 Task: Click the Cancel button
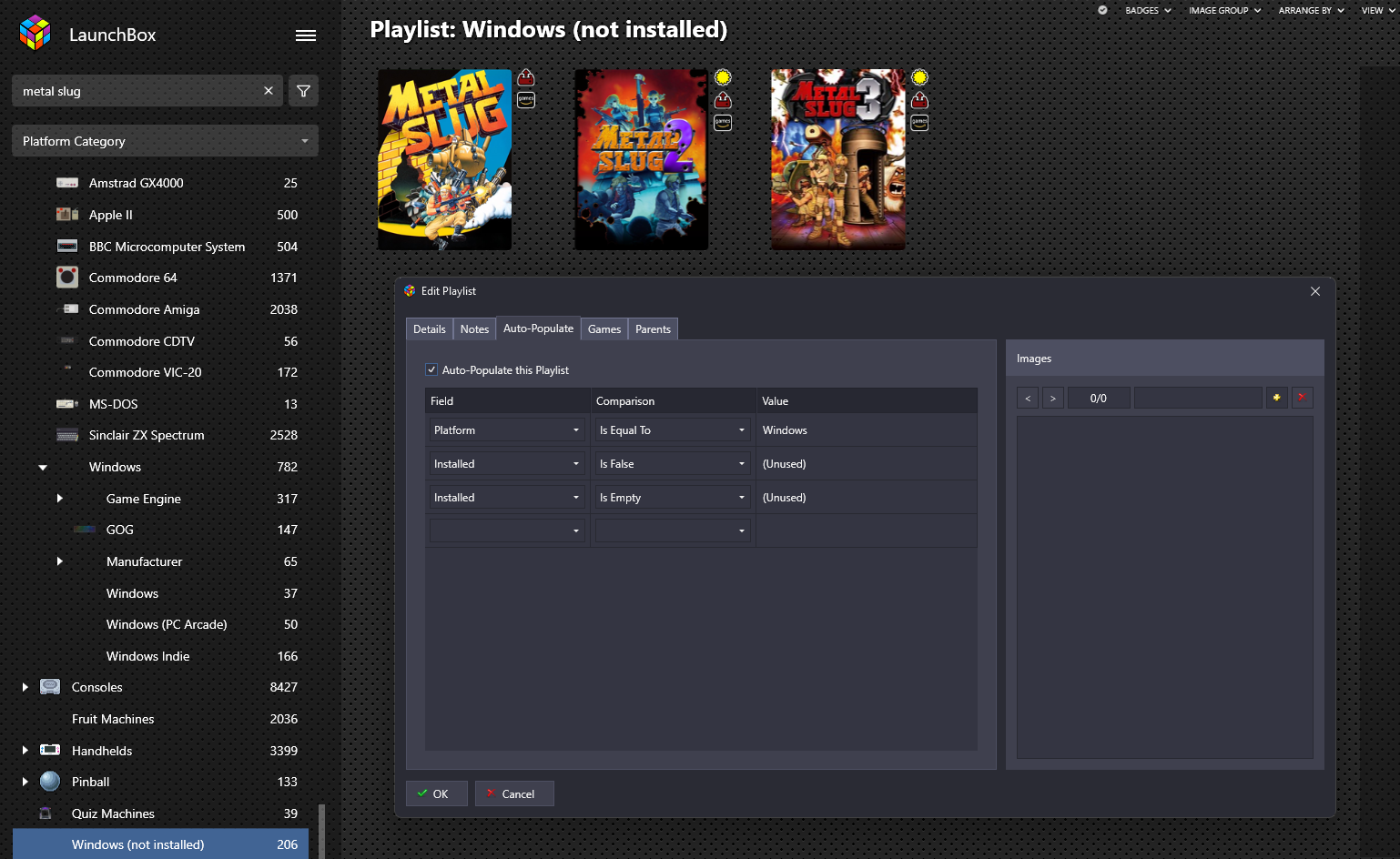coord(514,793)
